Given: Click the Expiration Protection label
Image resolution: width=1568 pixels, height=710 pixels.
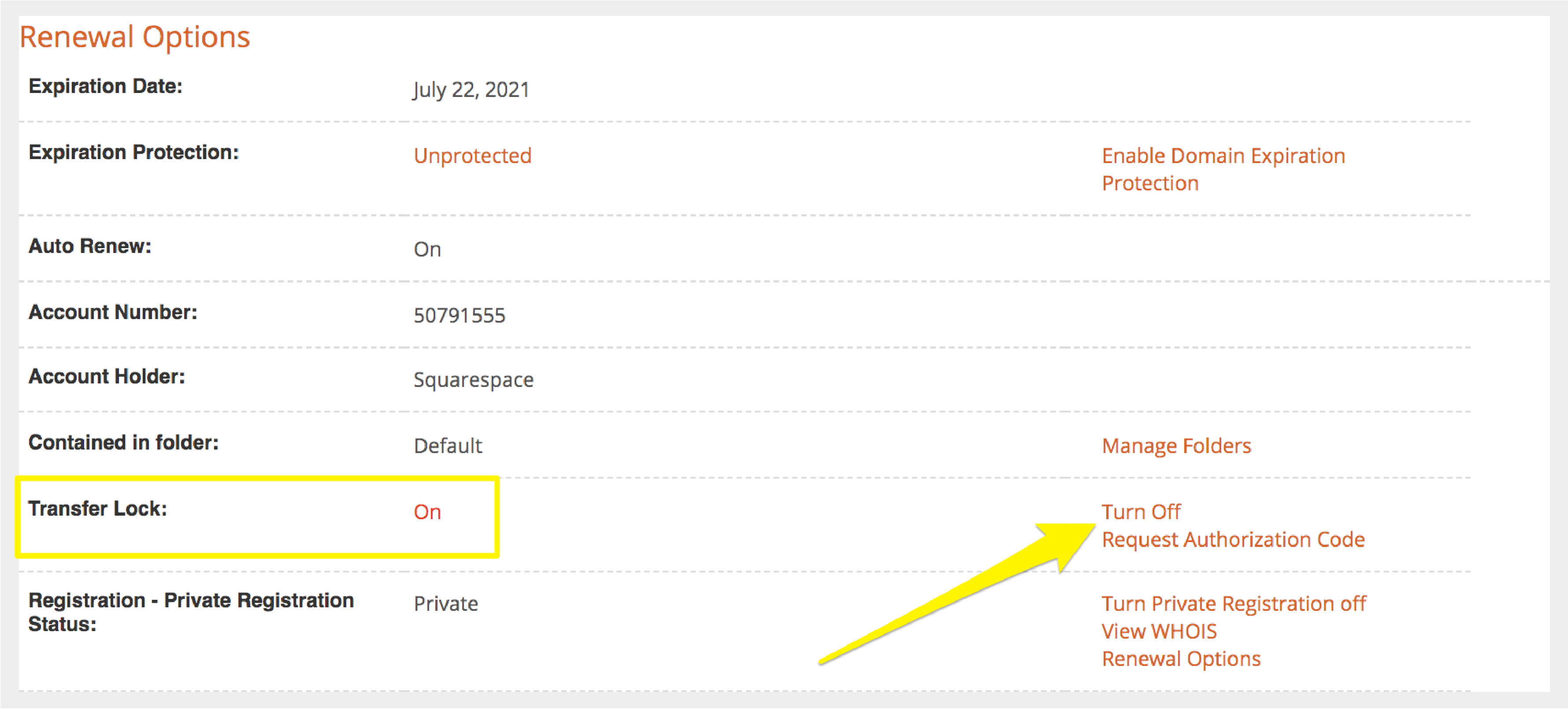Looking at the screenshot, I should point(133,152).
